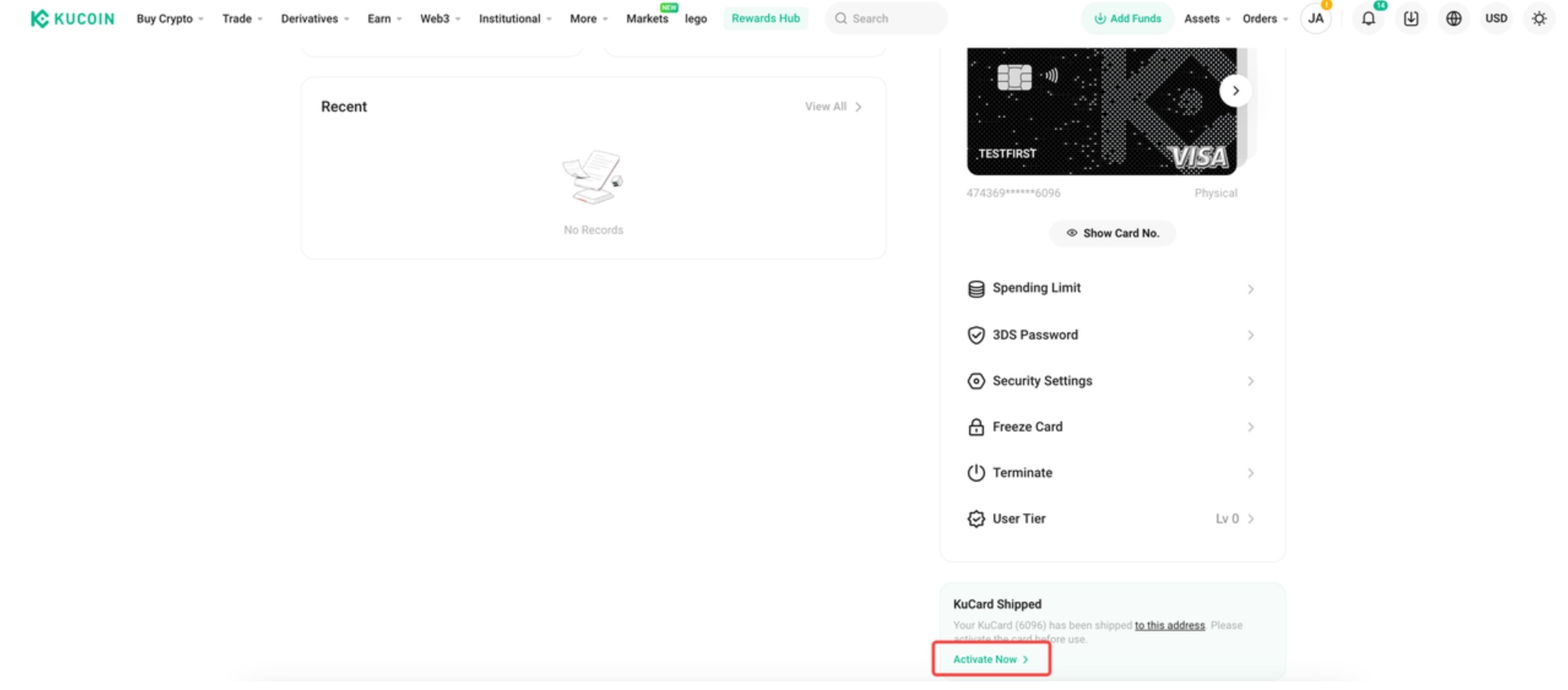Open the Spending Limit row
The height and width of the screenshot is (690, 1568).
1111,288
